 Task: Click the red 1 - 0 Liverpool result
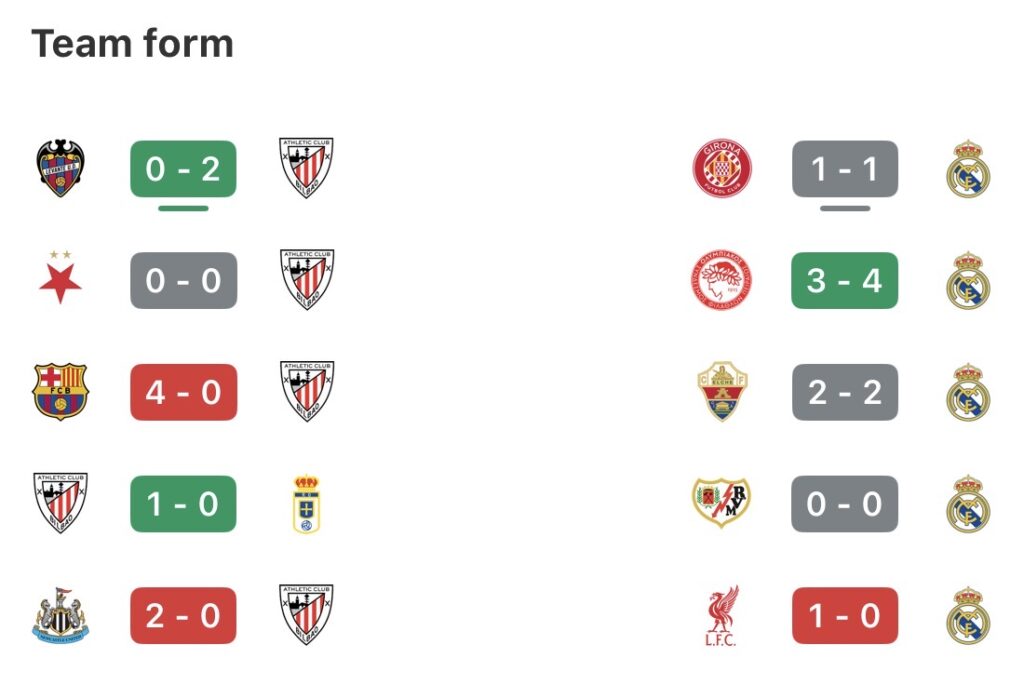pos(845,615)
